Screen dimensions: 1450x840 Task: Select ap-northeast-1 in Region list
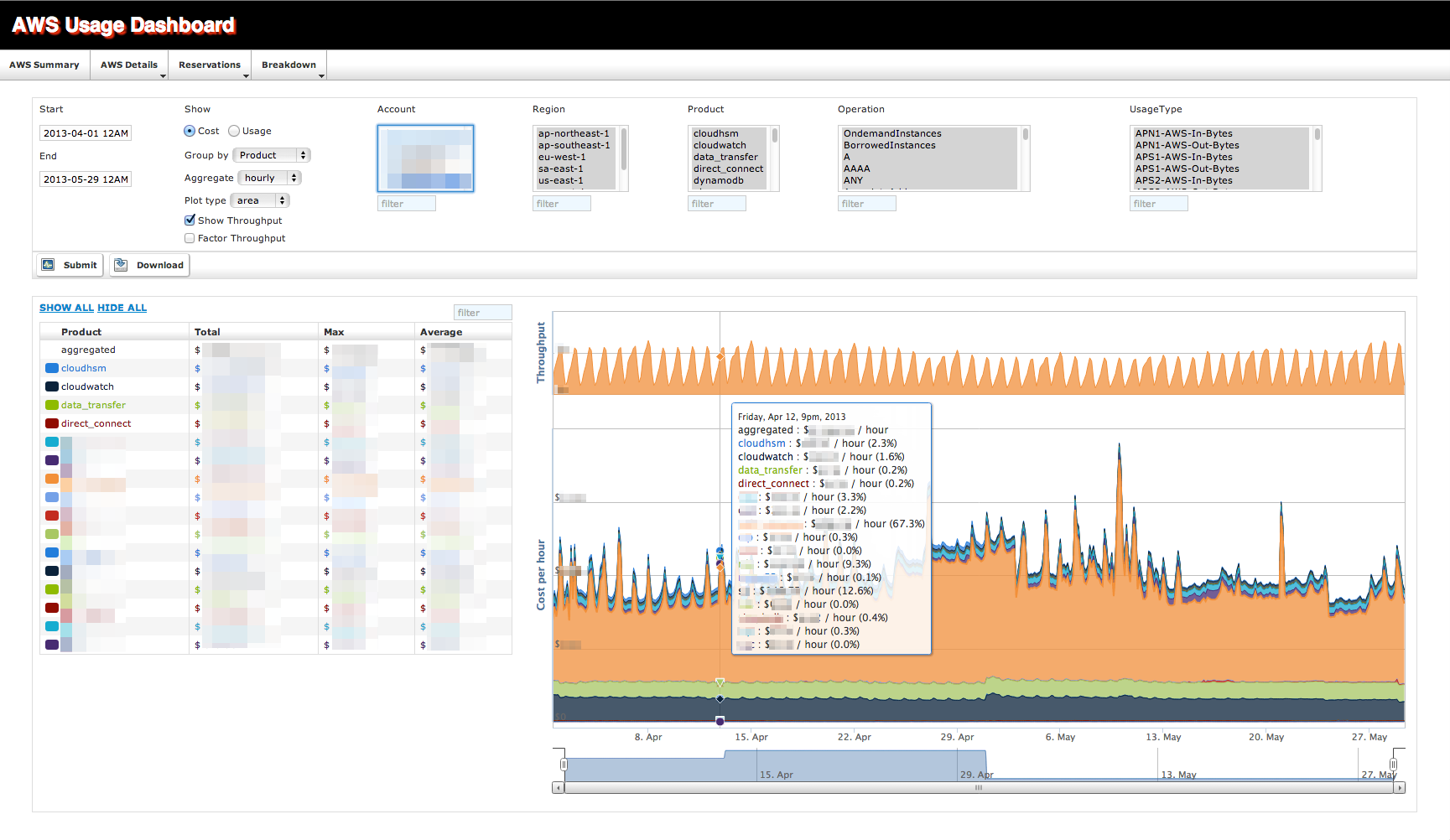tap(574, 133)
